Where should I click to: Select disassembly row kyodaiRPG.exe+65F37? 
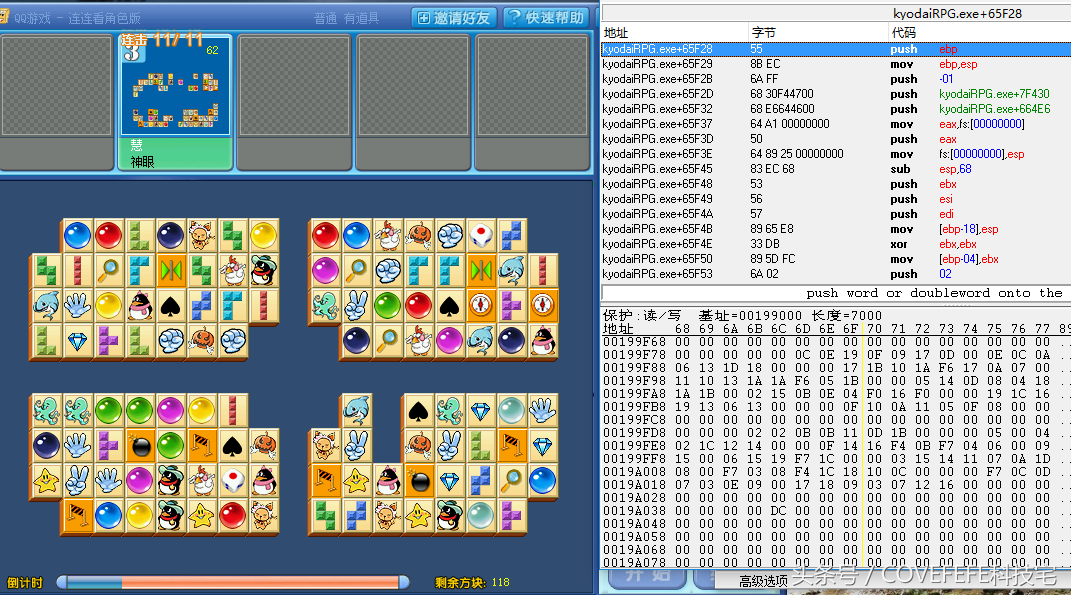836,124
